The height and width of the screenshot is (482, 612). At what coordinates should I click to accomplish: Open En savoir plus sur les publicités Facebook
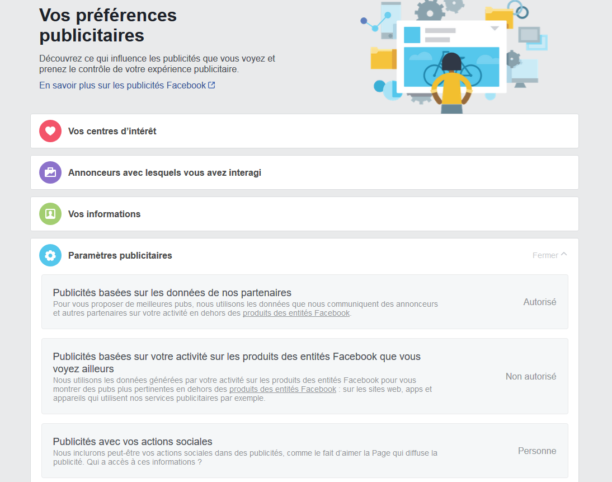coord(122,86)
